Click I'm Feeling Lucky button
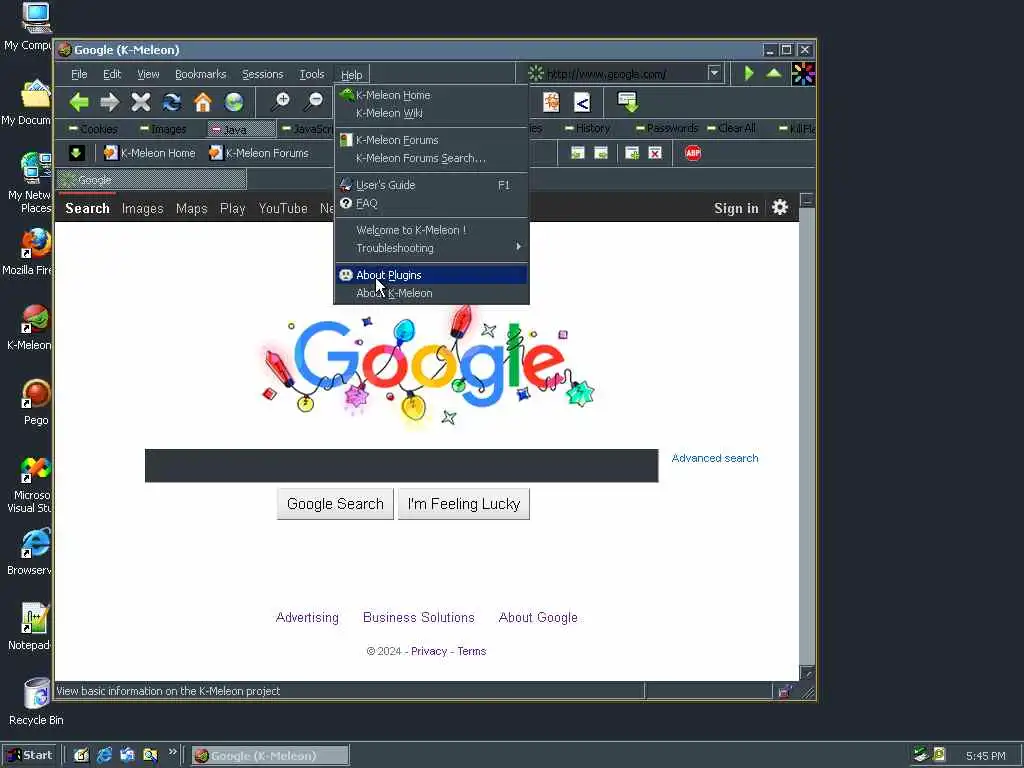This screenshot has width=1024, height=768. 464,504
